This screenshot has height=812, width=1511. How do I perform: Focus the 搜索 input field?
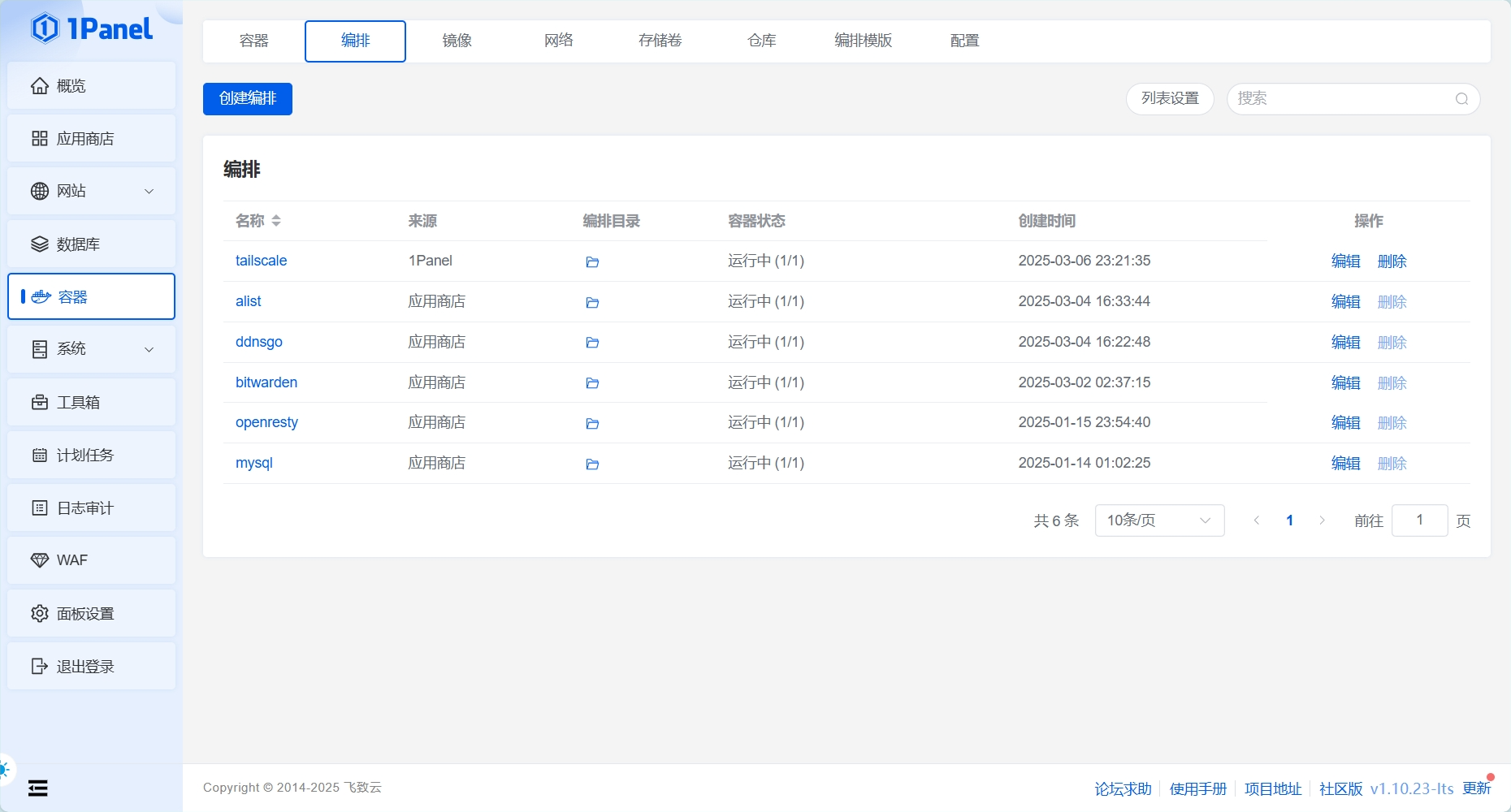(x=1340, y=99)
